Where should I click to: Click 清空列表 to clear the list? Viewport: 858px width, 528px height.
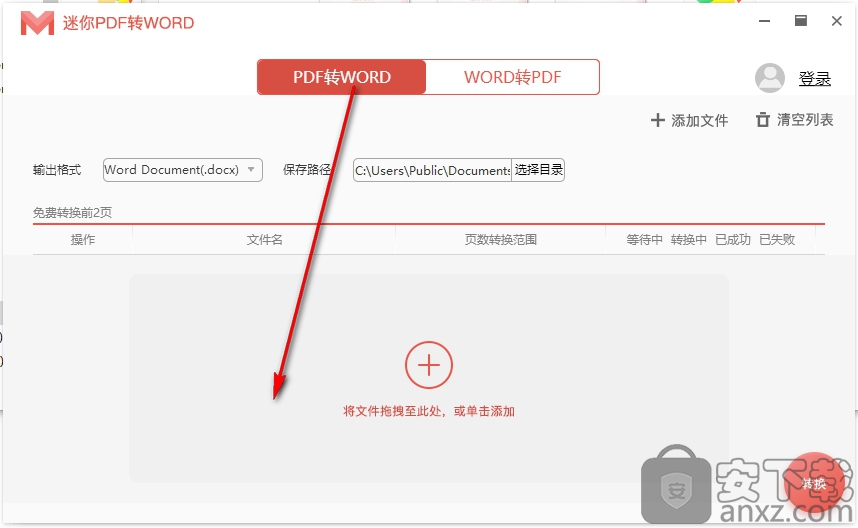795,119
